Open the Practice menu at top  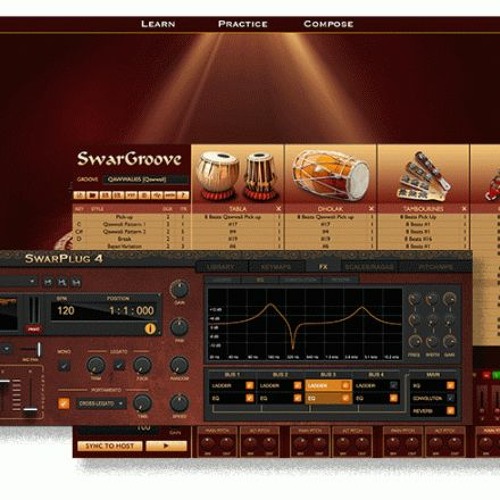coord(243,24)
